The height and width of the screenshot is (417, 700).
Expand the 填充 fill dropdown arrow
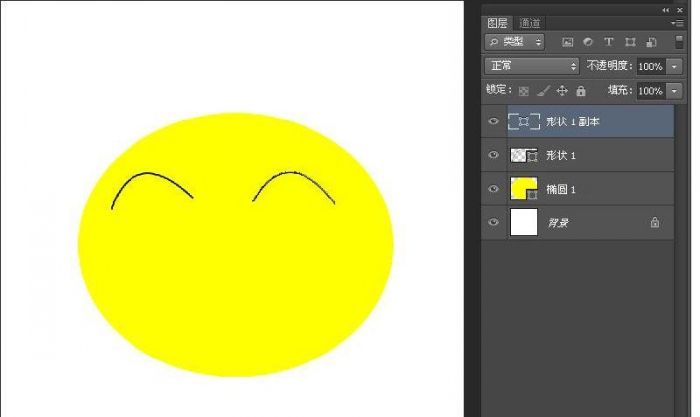[675, 91]
